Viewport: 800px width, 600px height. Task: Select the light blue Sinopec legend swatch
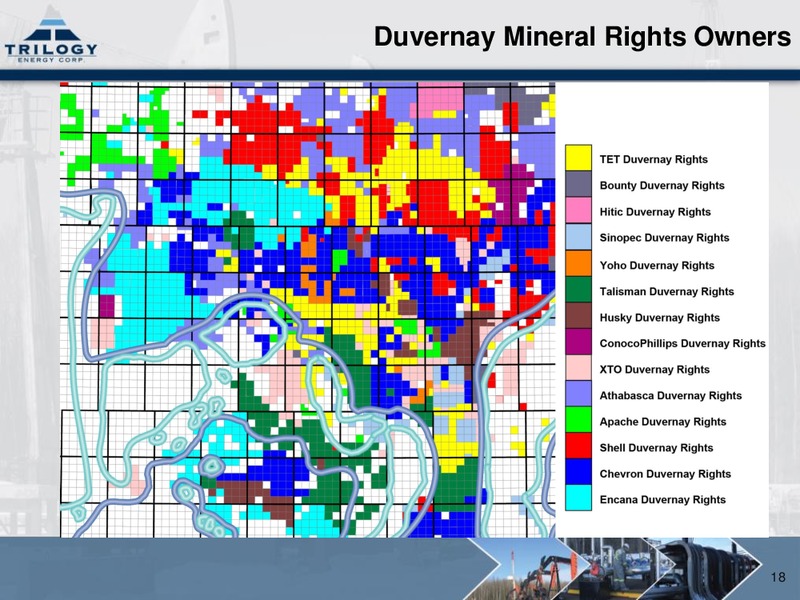(578, 236)
